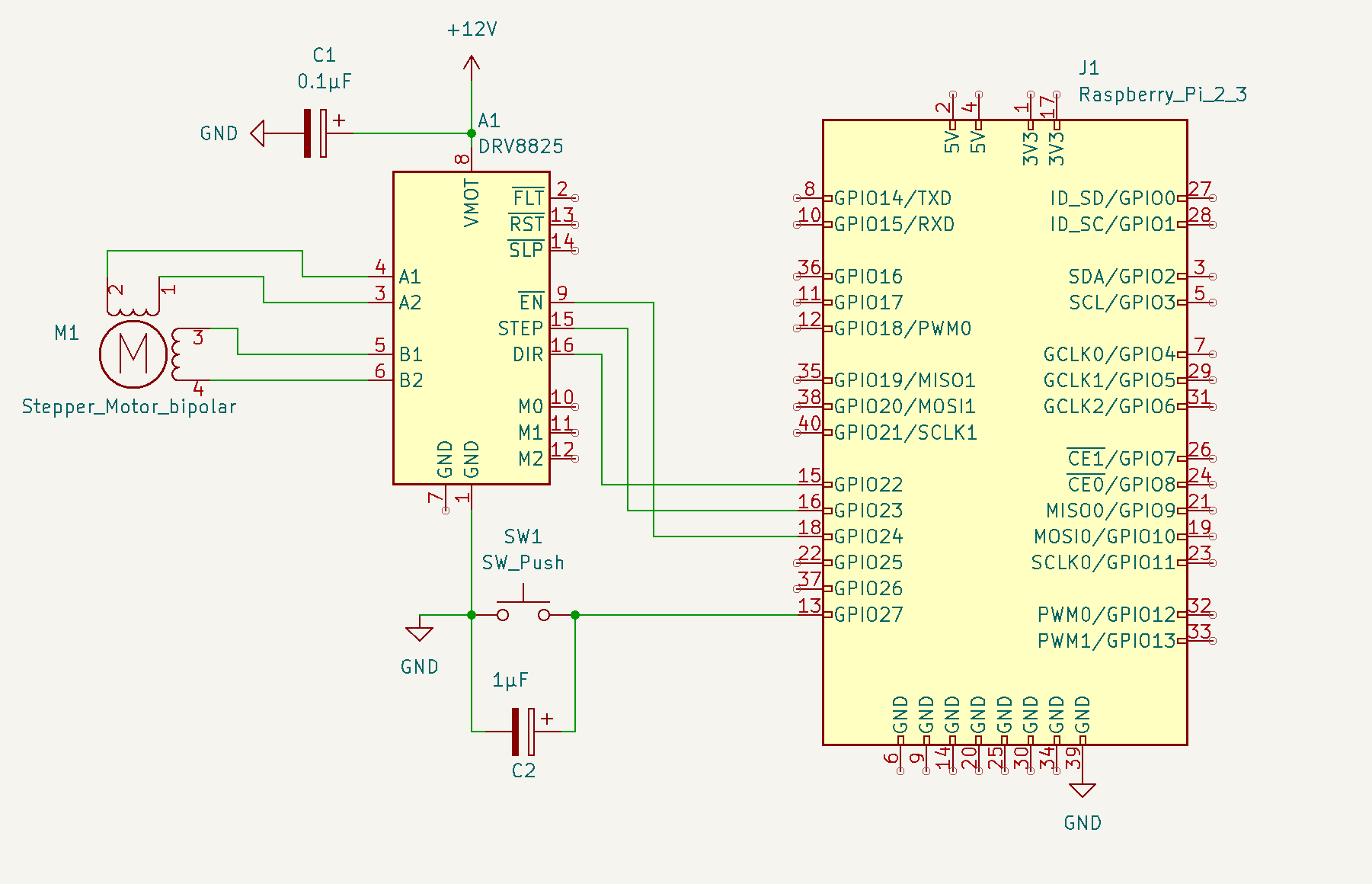Select the M1 stepper motor circle symbol

[x=133, y=354]
